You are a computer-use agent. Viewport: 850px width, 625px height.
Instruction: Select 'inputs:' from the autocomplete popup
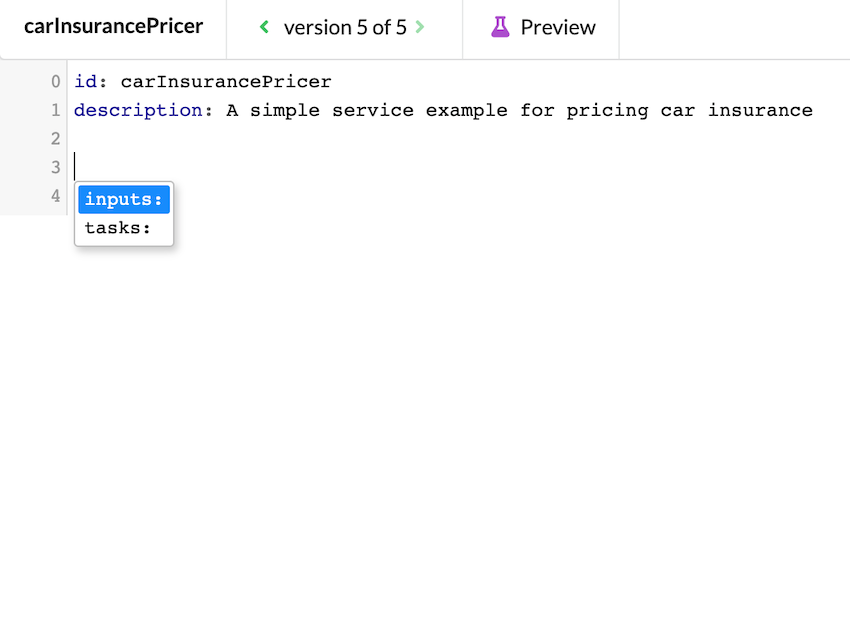(124, 199)
